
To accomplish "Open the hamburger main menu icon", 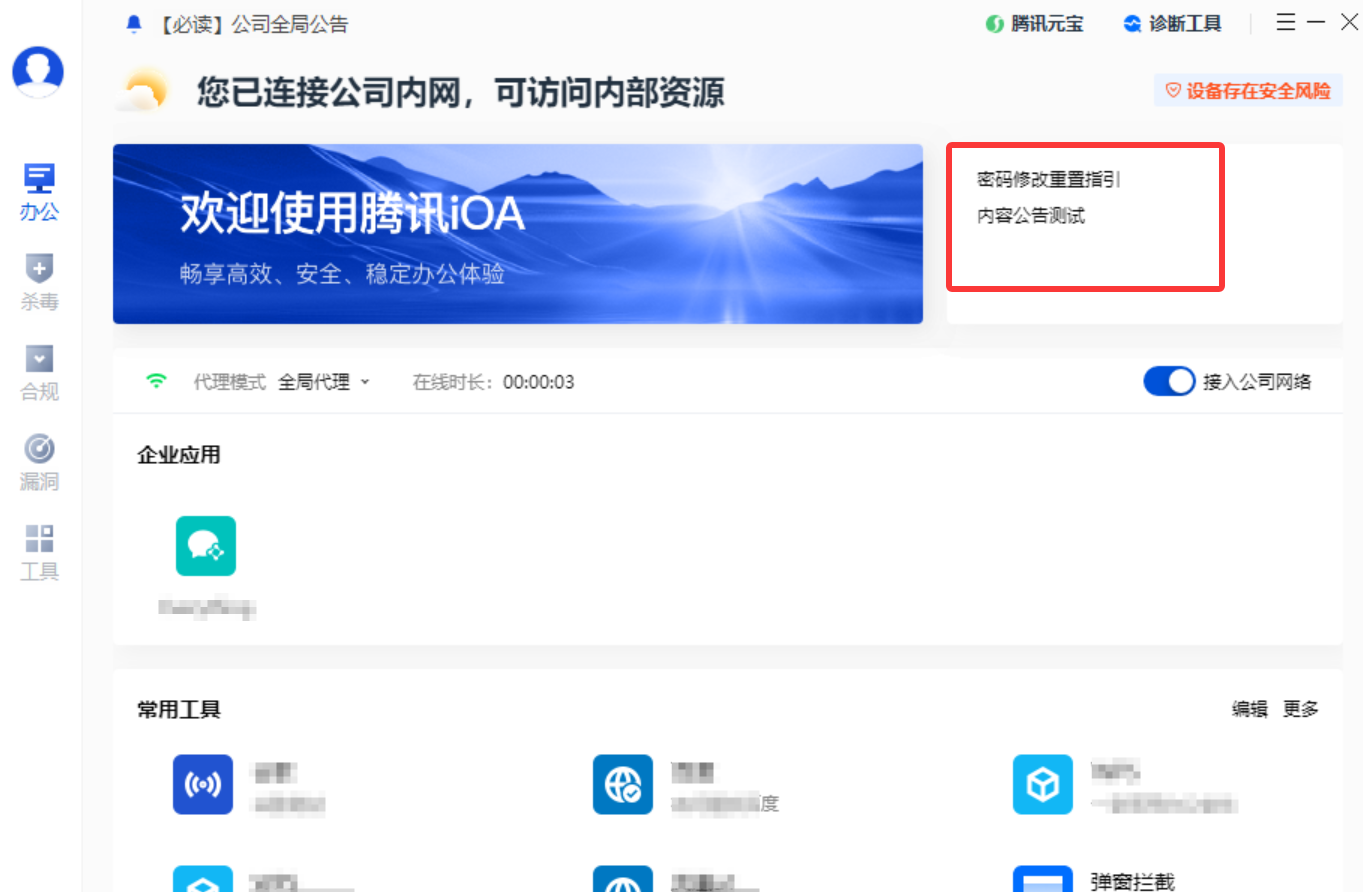I will (1286, 22).
